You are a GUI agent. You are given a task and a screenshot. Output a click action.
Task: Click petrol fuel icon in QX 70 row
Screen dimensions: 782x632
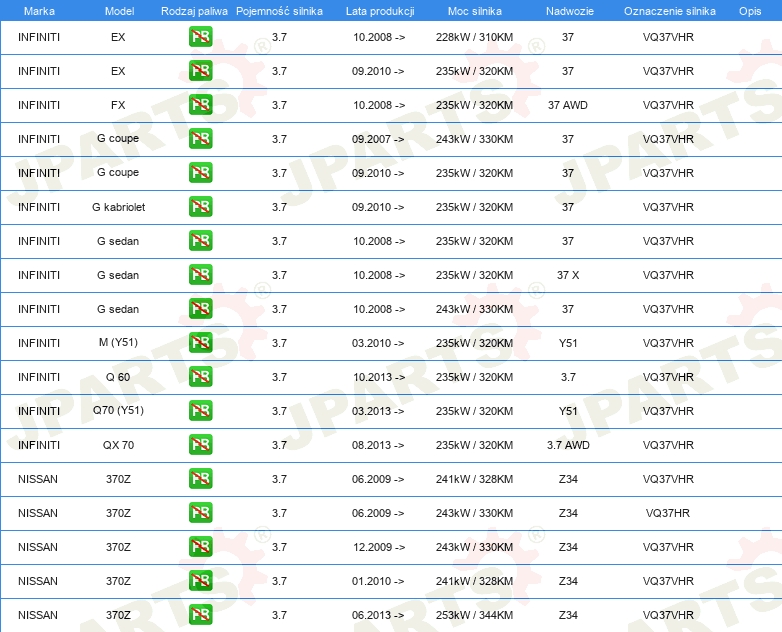coord(200,444)
